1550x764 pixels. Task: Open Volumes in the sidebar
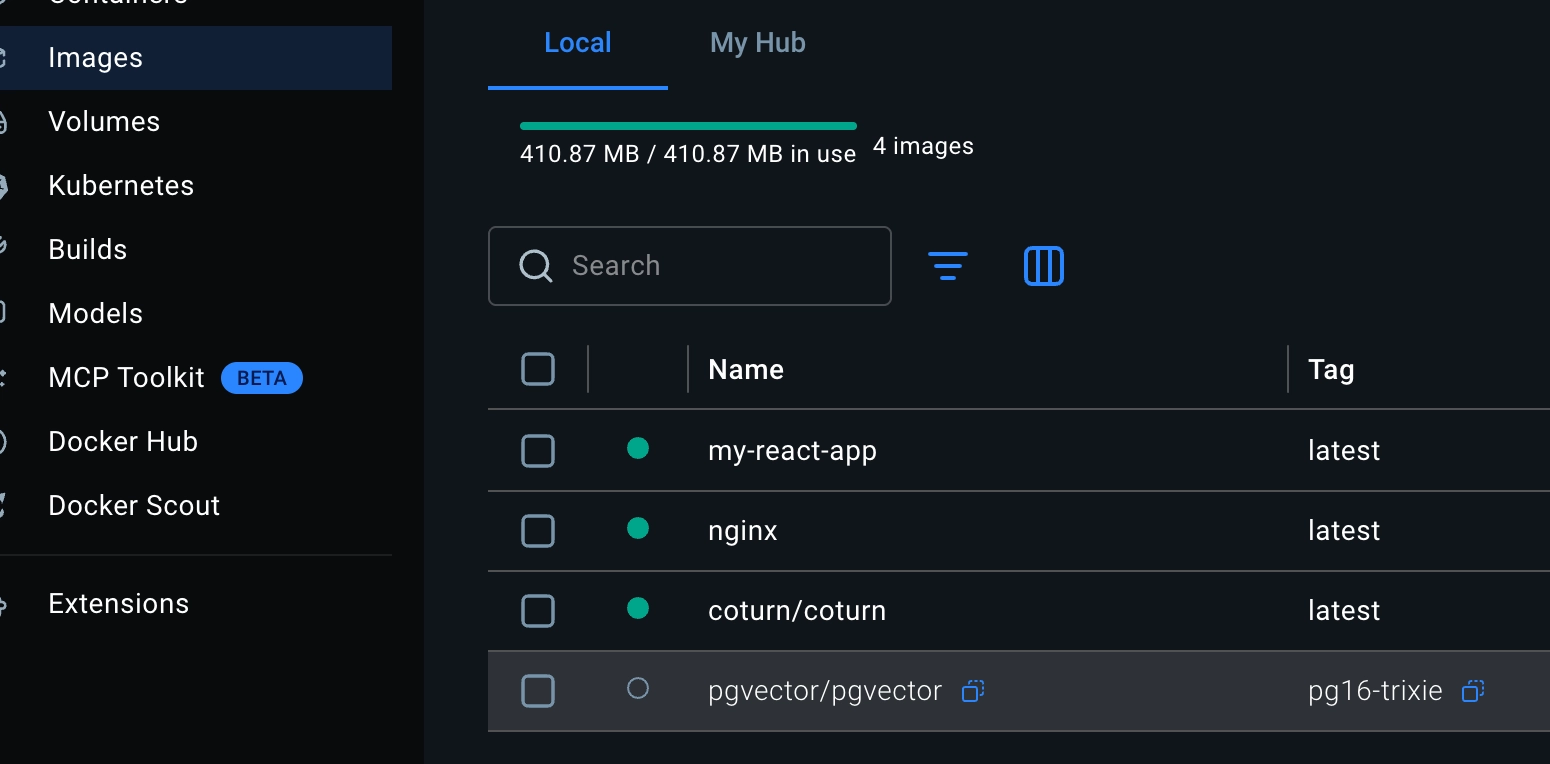pyautogui.click(x=104, y=122)
